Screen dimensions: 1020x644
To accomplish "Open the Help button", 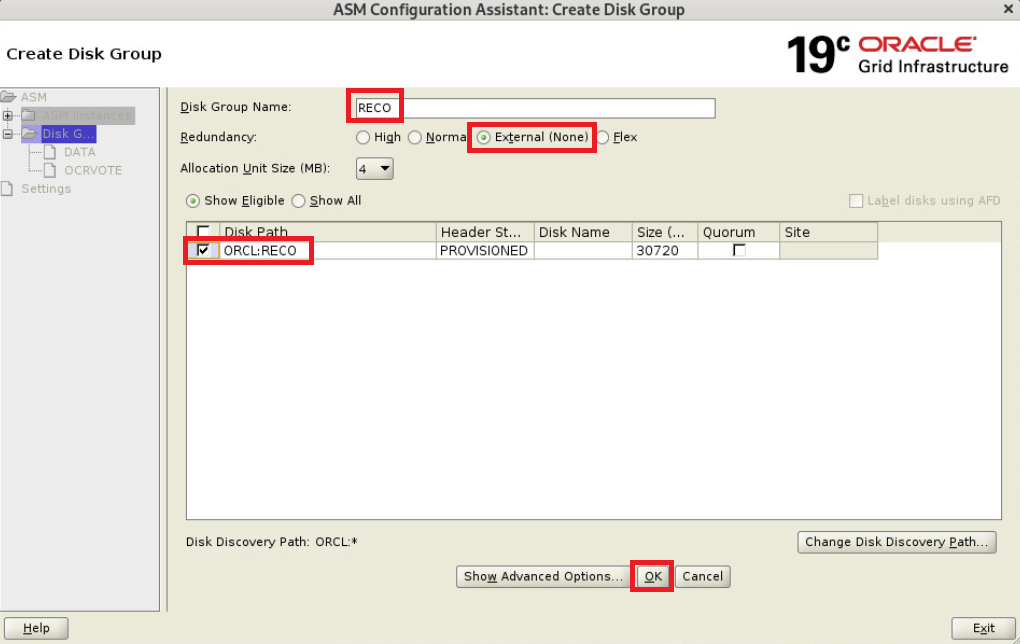I will point(36,628).
